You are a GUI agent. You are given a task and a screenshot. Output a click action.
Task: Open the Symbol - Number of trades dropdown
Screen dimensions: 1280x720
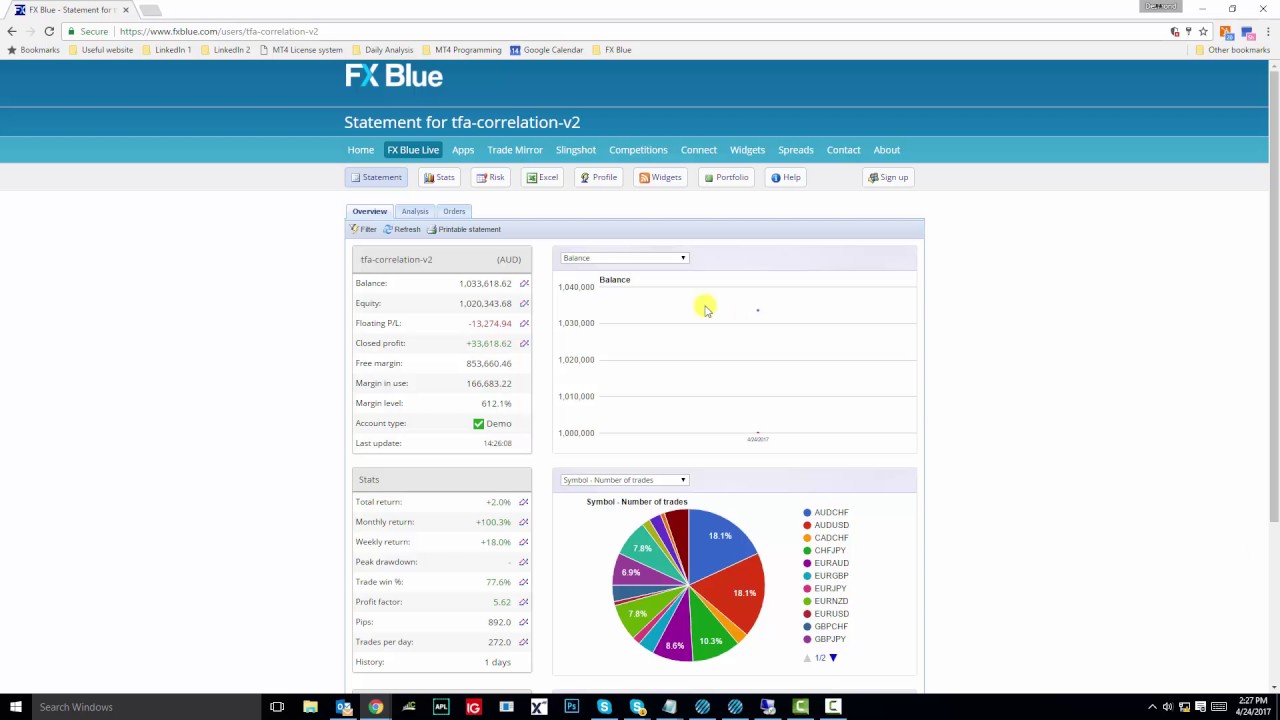(624, 480)
